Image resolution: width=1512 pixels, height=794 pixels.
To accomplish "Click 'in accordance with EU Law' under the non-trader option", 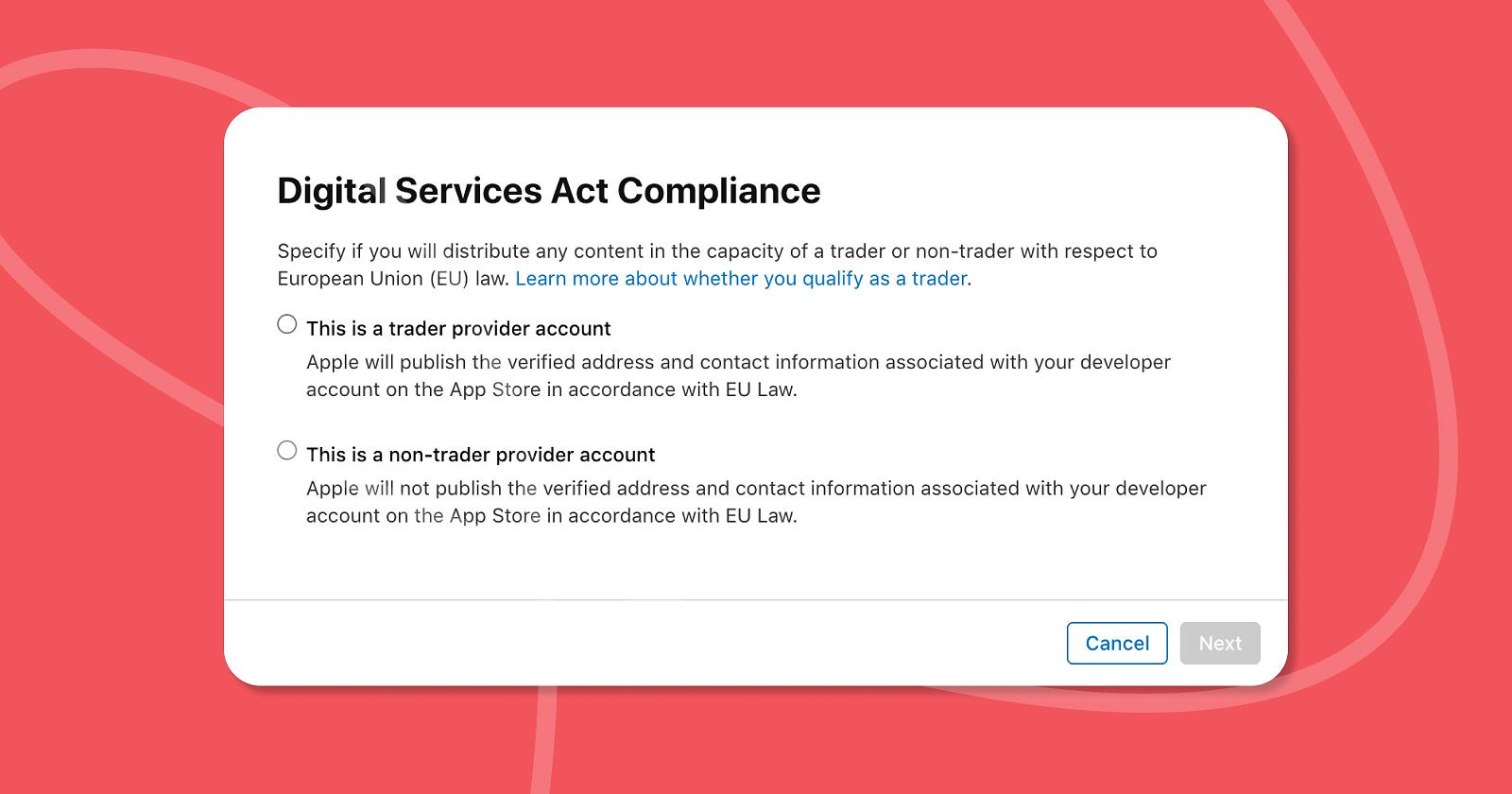I will coord(672,516).
